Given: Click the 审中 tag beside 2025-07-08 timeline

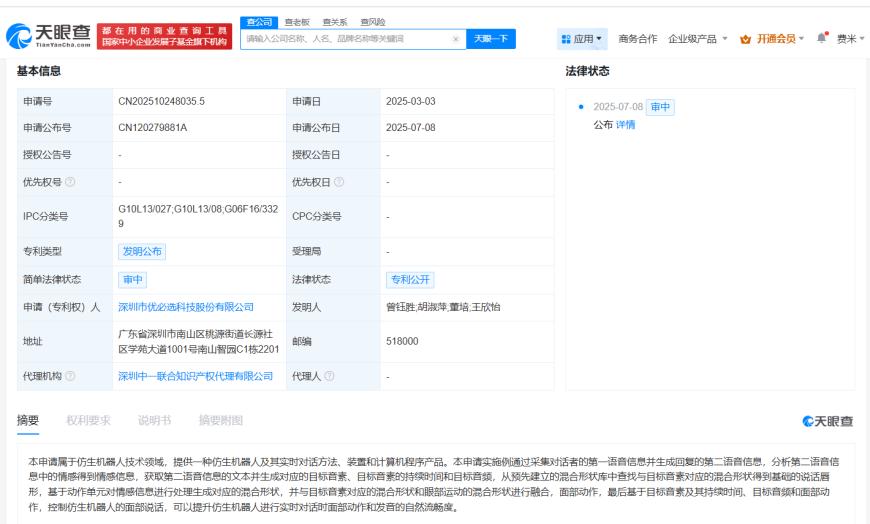Looking at the screenshot, I should (x=660, y=107).
